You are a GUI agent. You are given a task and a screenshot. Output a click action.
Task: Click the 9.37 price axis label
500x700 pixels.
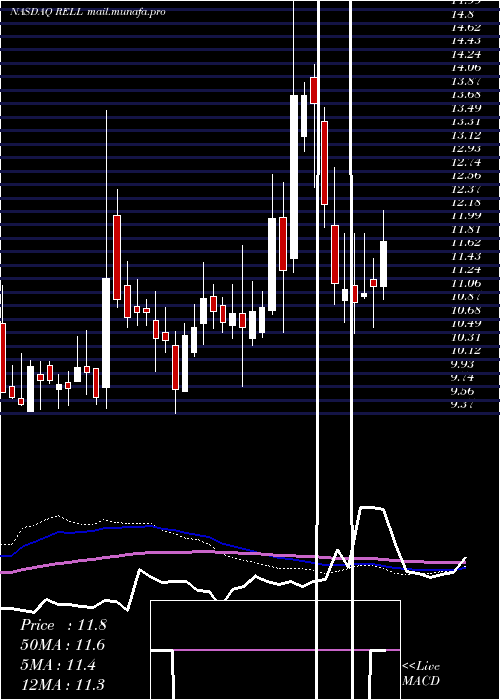[x=462, y=404]
